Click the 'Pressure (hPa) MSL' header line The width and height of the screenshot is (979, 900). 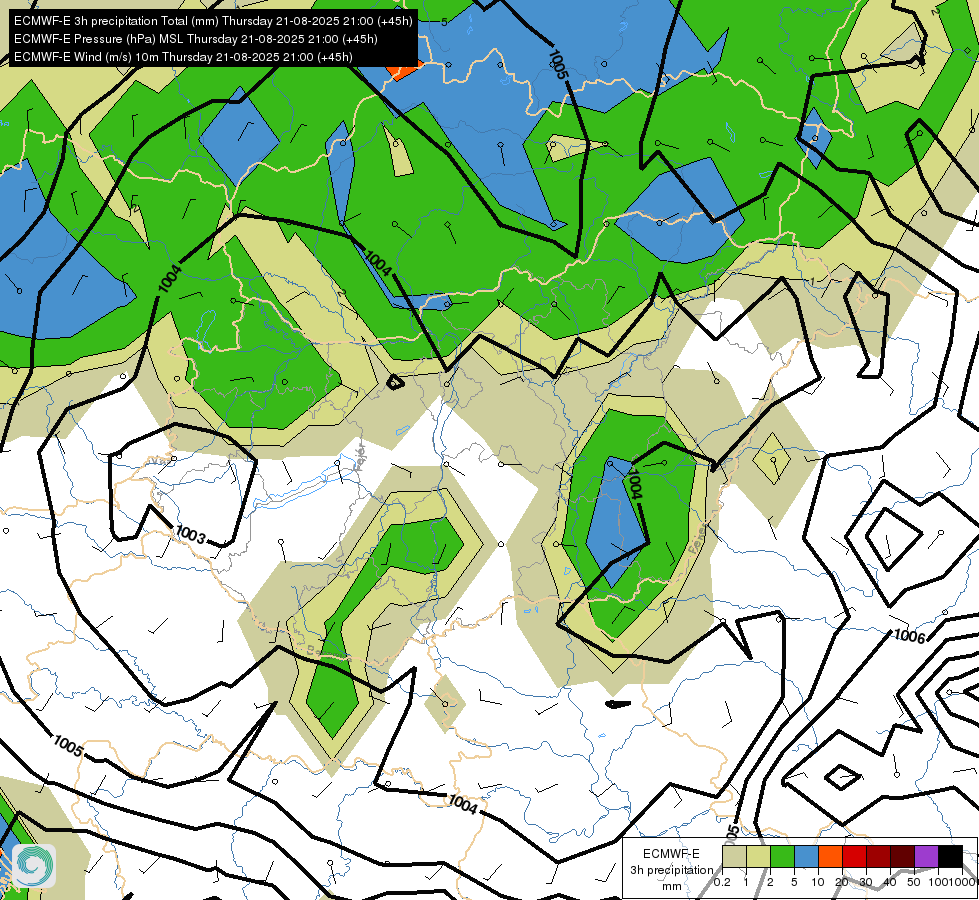[x=195, y=39]
